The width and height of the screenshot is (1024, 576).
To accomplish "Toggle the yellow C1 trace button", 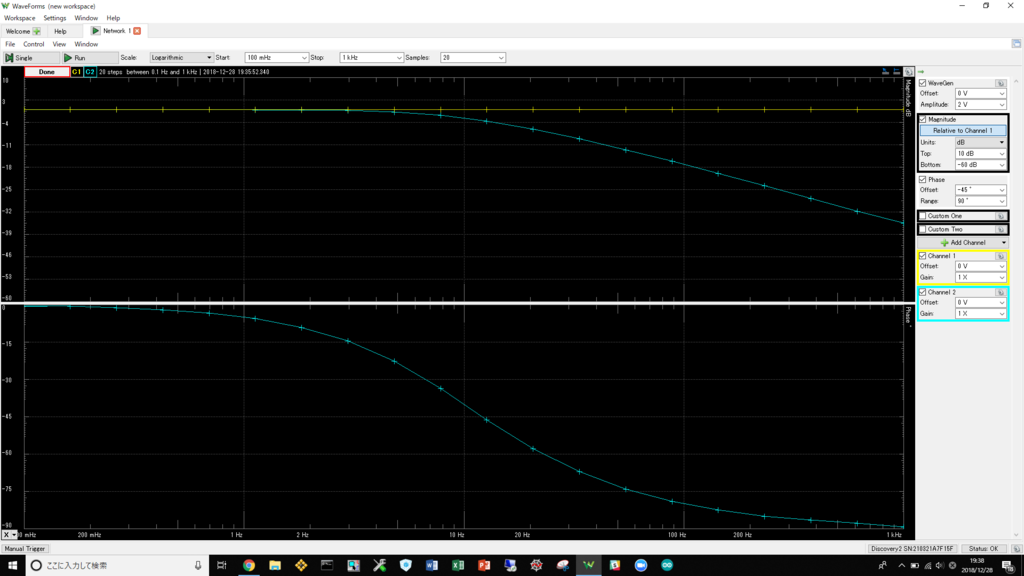I will tap(76, 72).
